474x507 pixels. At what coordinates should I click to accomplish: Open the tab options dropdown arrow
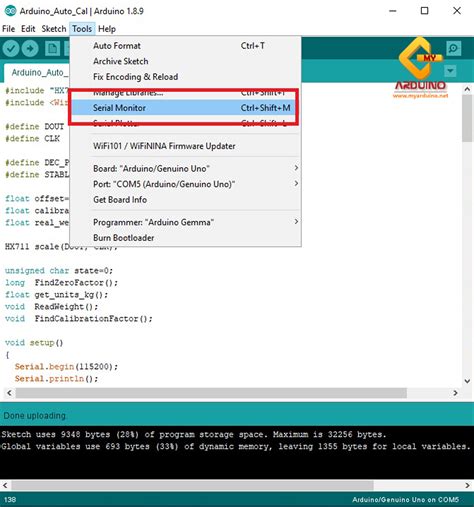point(450,71)
